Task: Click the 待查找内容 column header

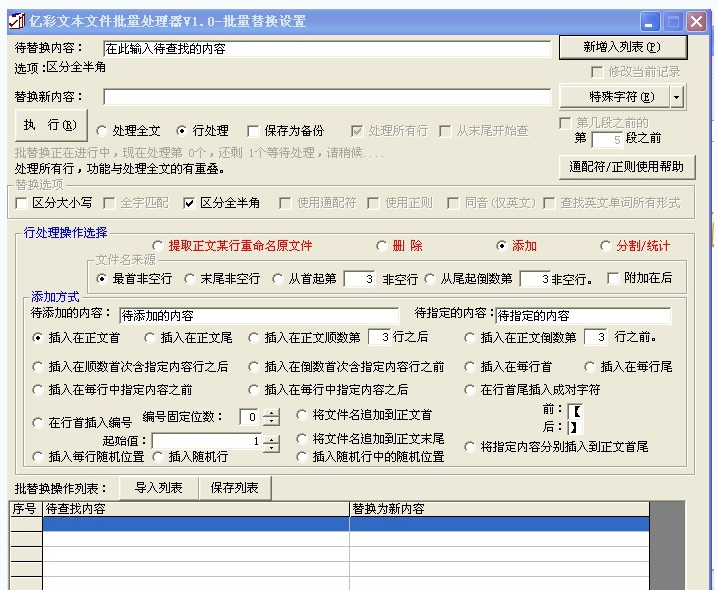Action: [196, 509]
